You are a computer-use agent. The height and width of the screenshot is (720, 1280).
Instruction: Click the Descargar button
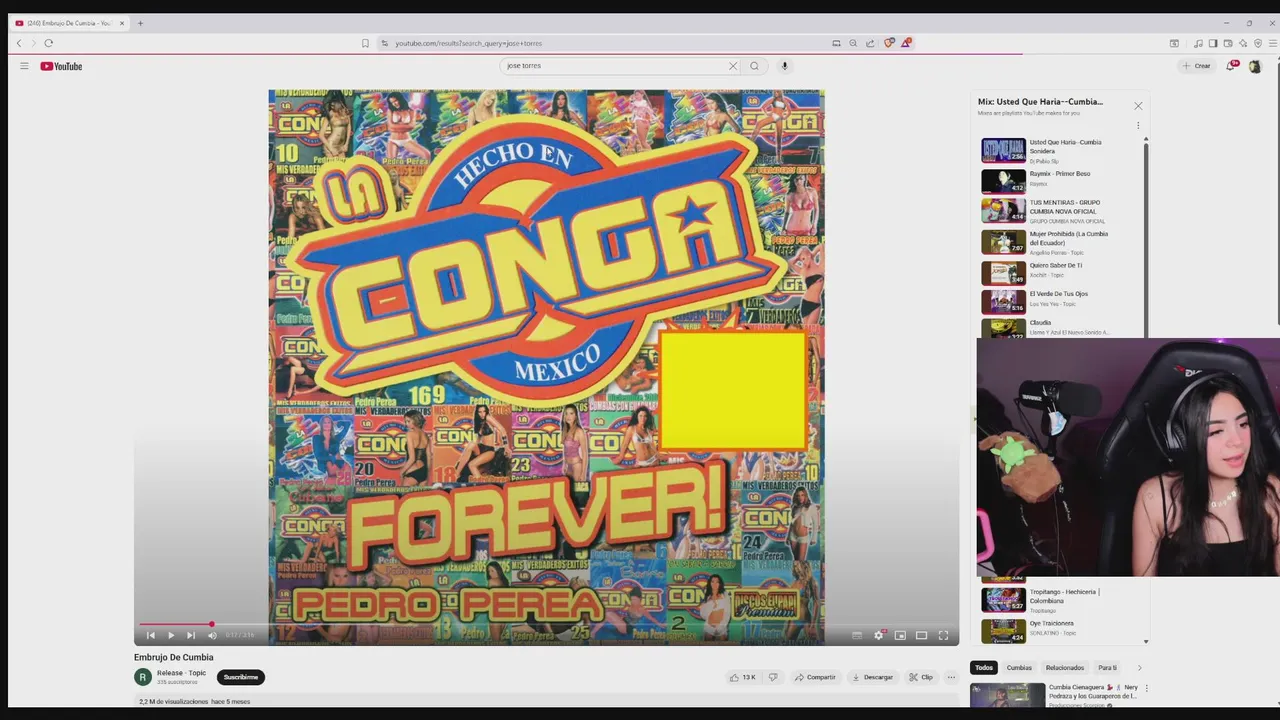click(x=872, y=677)
